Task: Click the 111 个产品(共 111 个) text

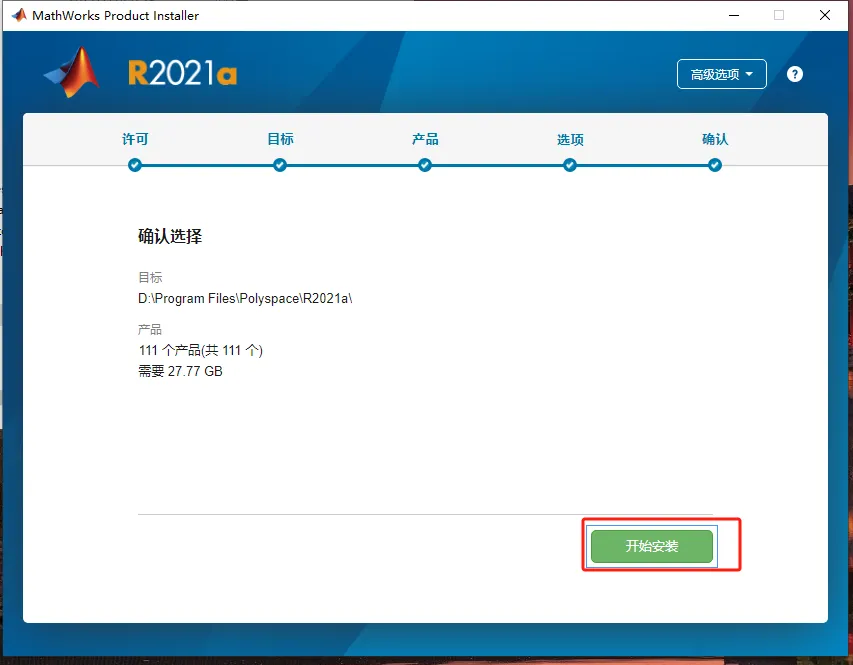Action: coord(201,350)
